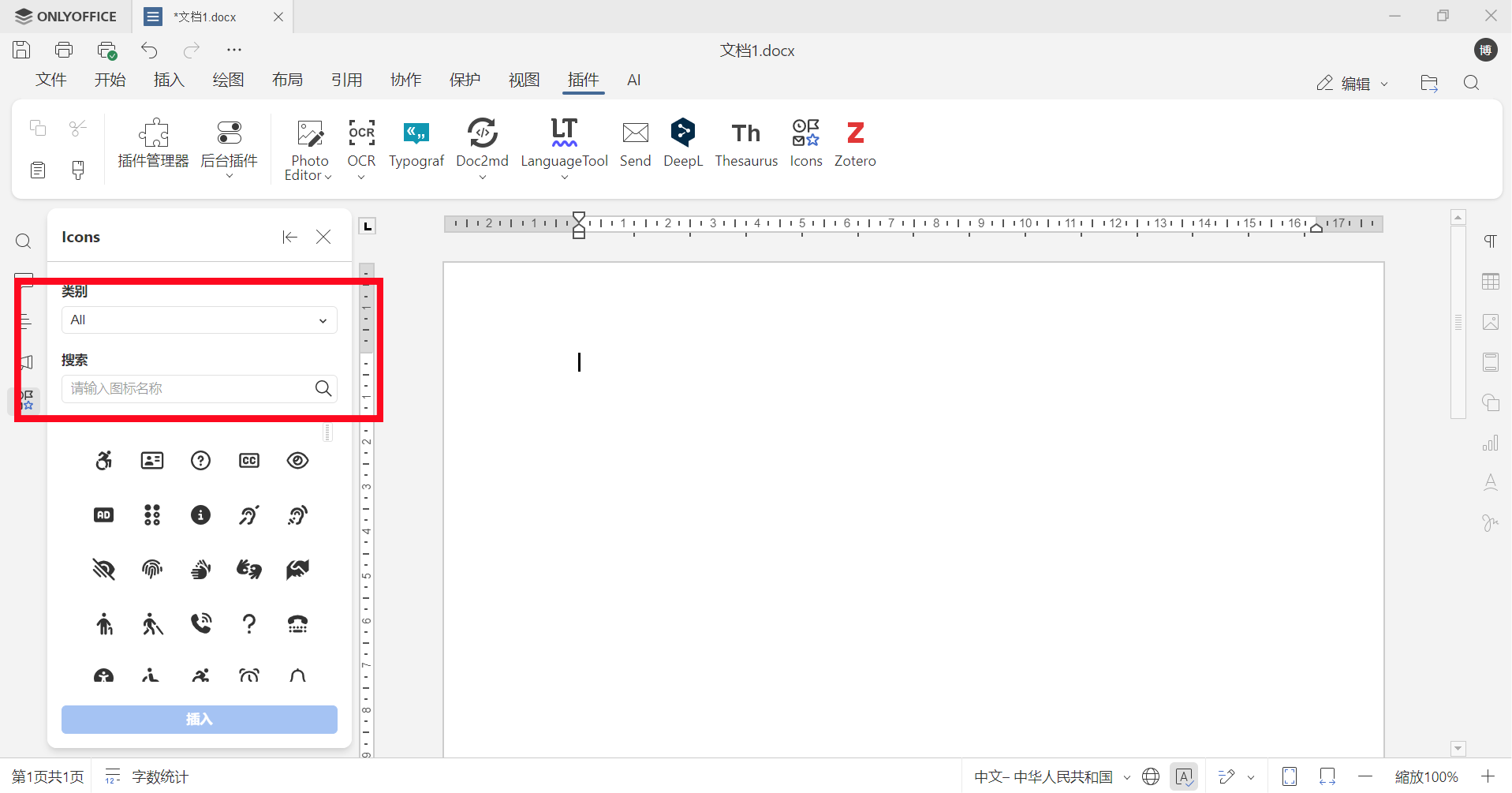Increase zoom with the plus control
This screenshot has width=1512, height=793.
pos(1488,776)
